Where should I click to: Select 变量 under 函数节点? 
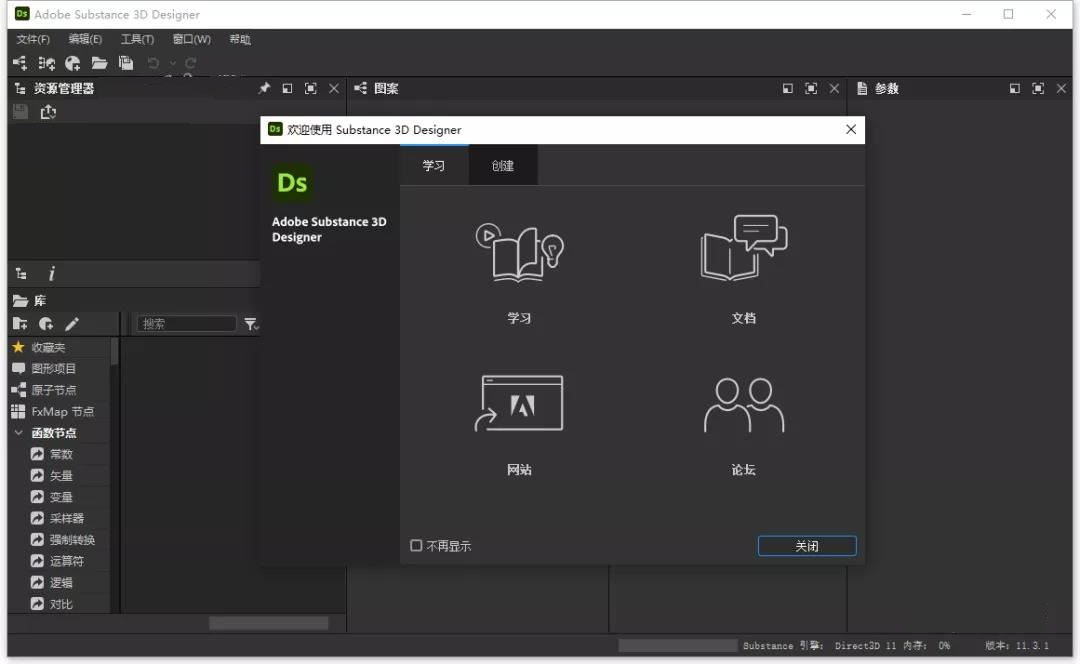click(x=61, y=497)
